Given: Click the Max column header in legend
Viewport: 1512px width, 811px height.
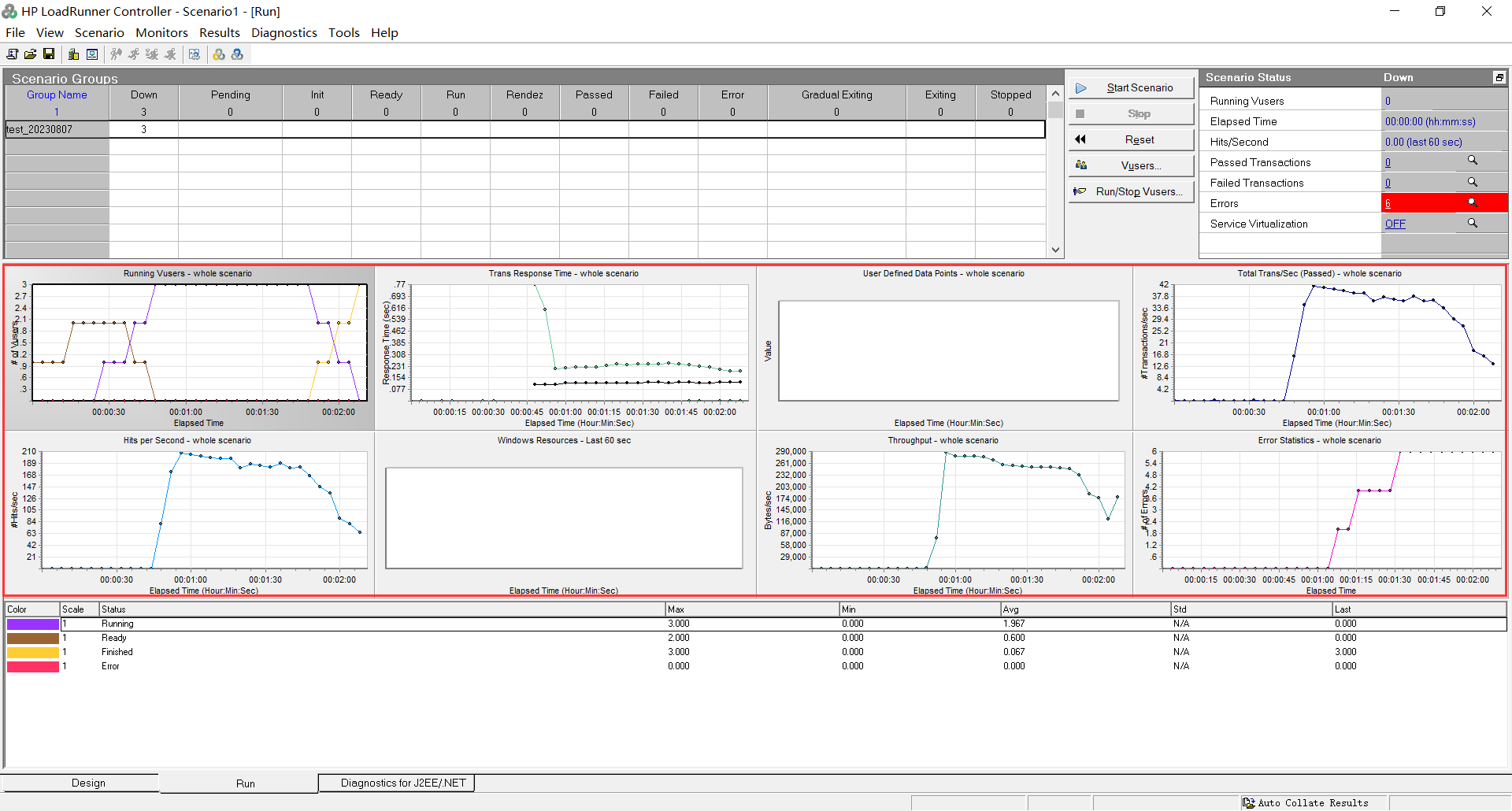Looking at the screenshot, I should [x=752, y=609].
